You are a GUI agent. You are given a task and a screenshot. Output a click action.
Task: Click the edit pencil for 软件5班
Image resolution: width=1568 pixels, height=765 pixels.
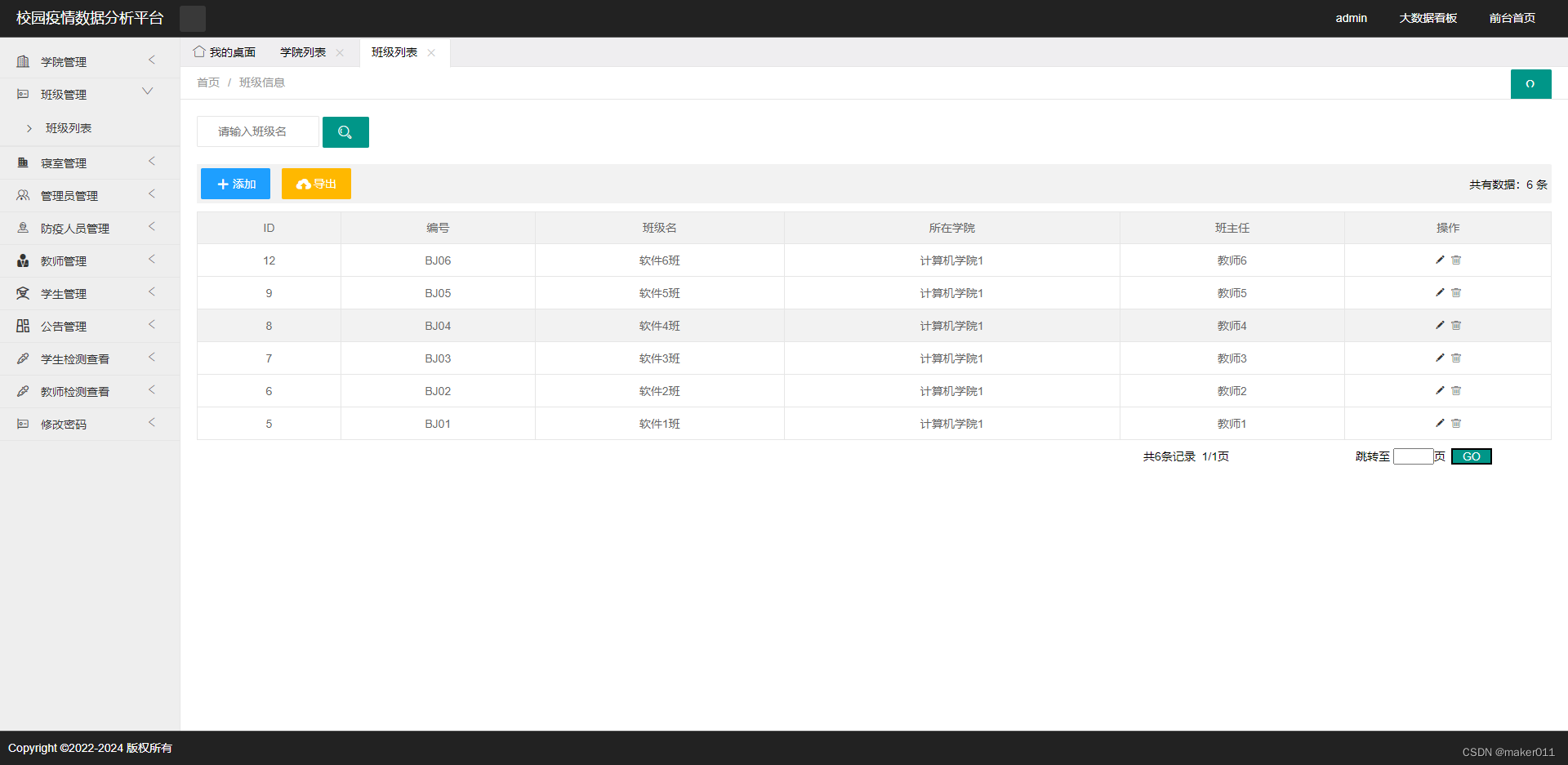click(x=1440, y=292)
